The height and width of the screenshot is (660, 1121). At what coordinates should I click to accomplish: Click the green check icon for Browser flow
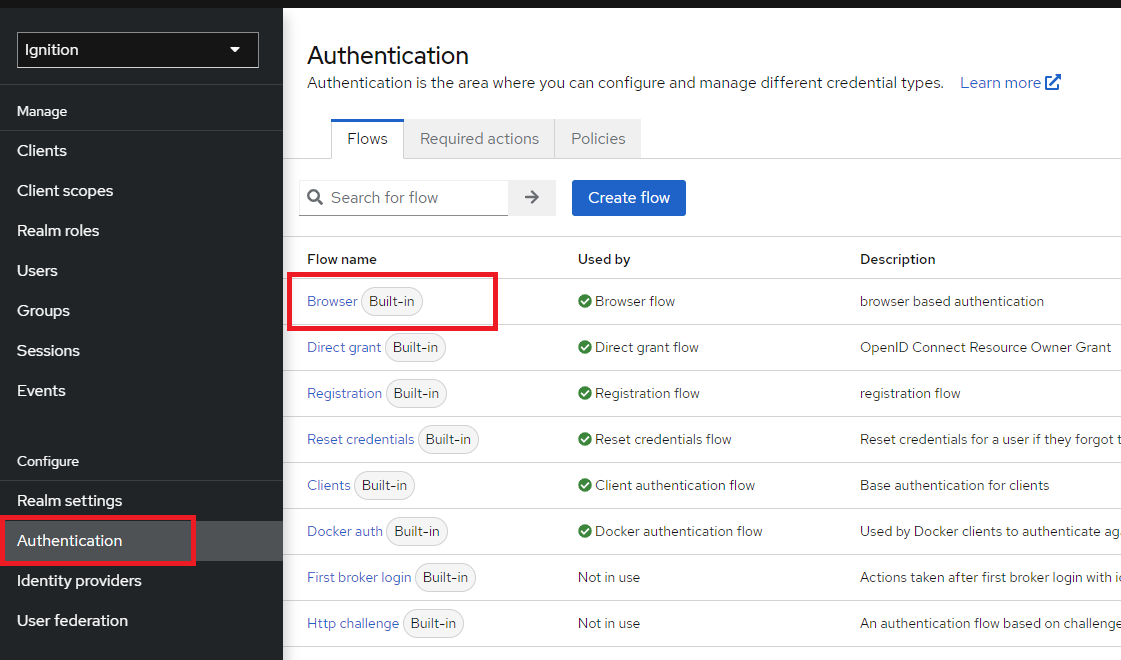click(584, 301)
